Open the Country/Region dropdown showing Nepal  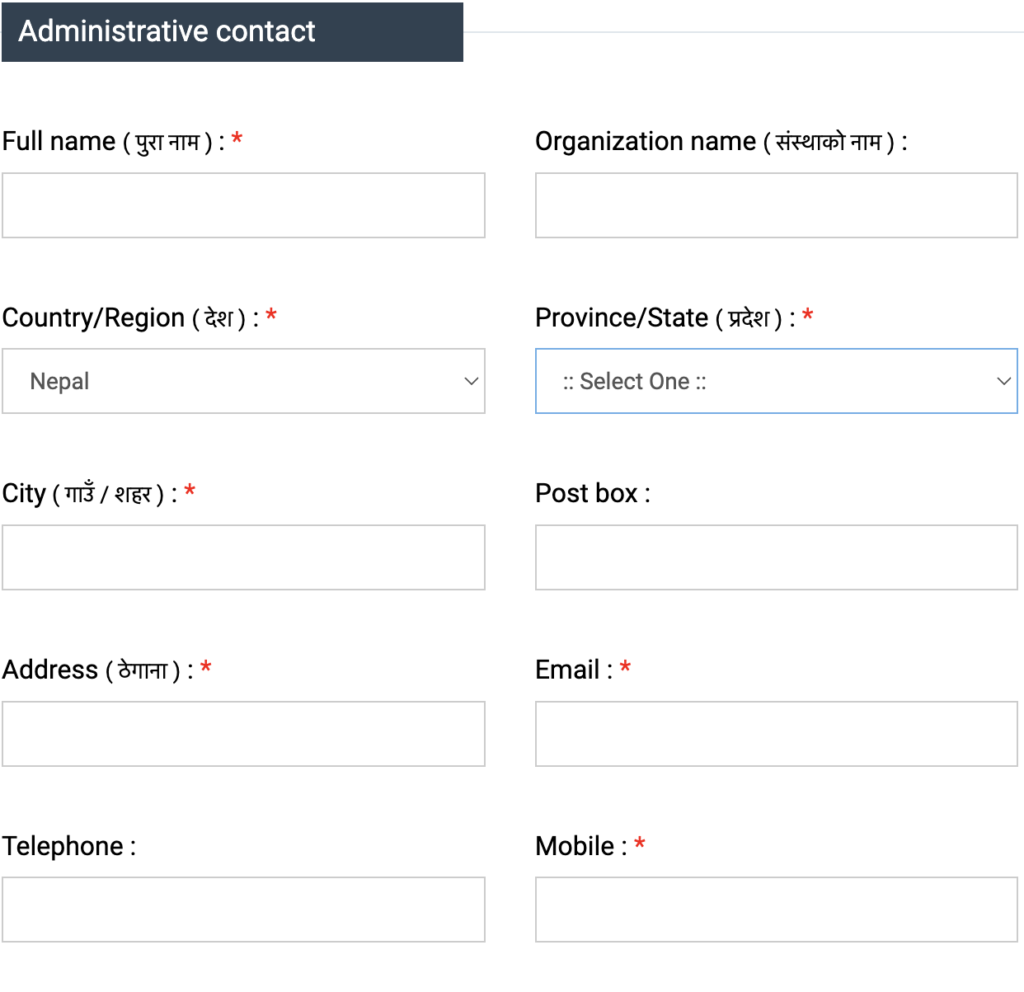(243, 381)
